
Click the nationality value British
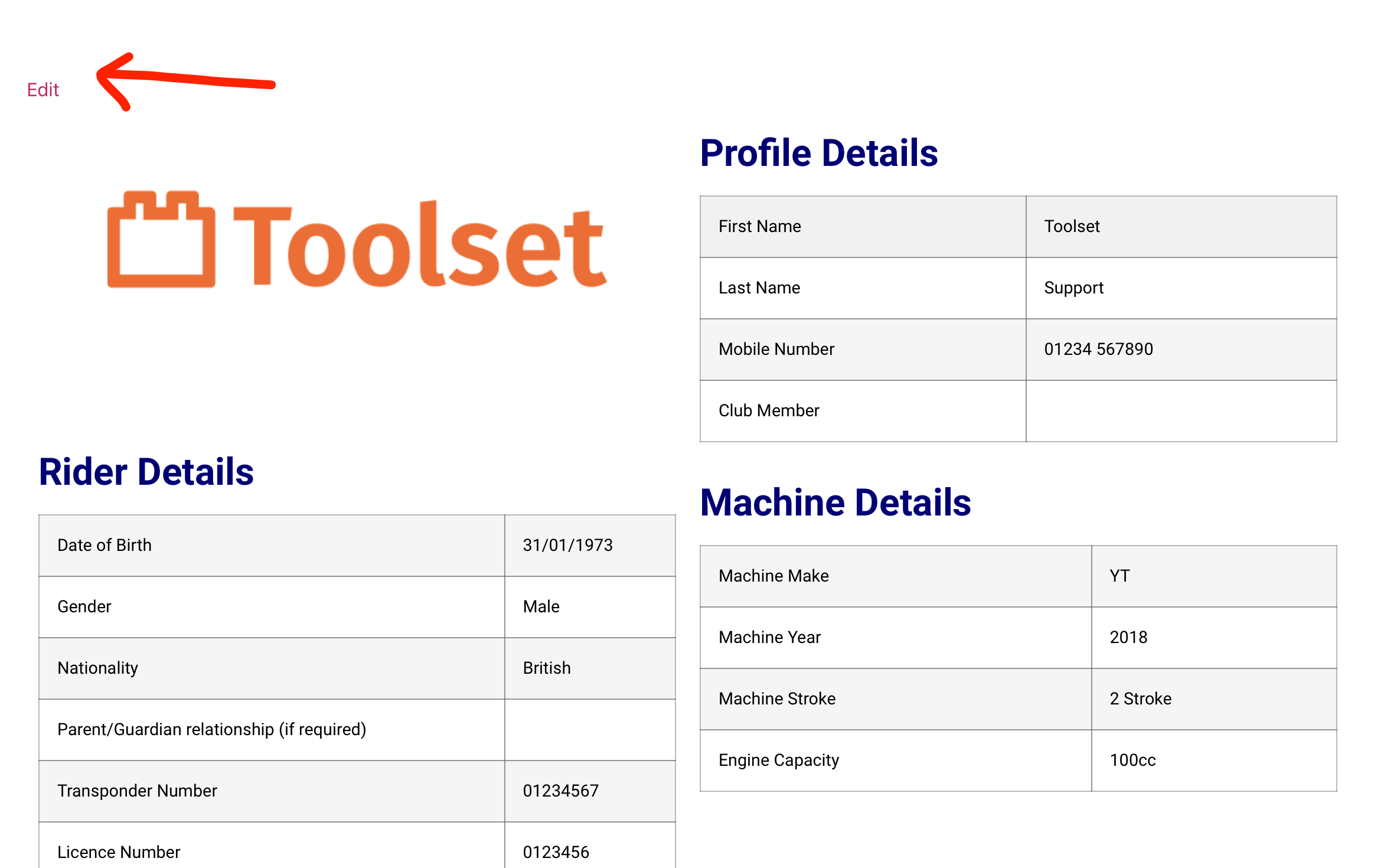coord(547,668)
